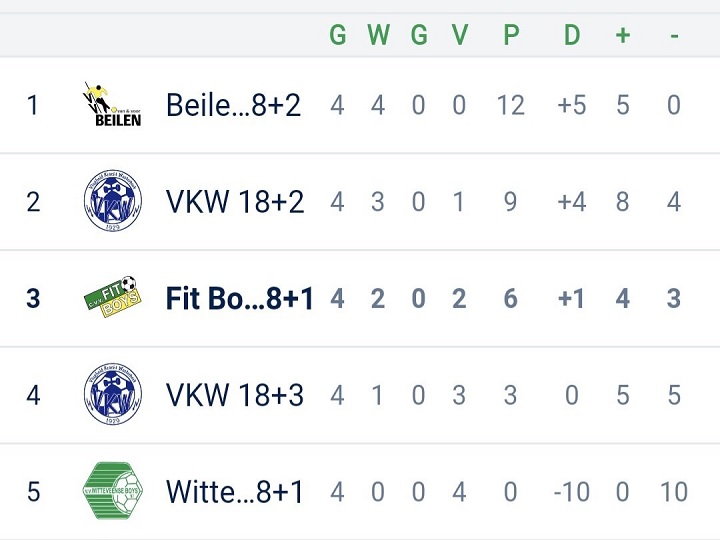Image resolution: width=720 pixels, height=540 pixels.
Task: Sort by the minus goals-against header
Action: pos(674,35)
